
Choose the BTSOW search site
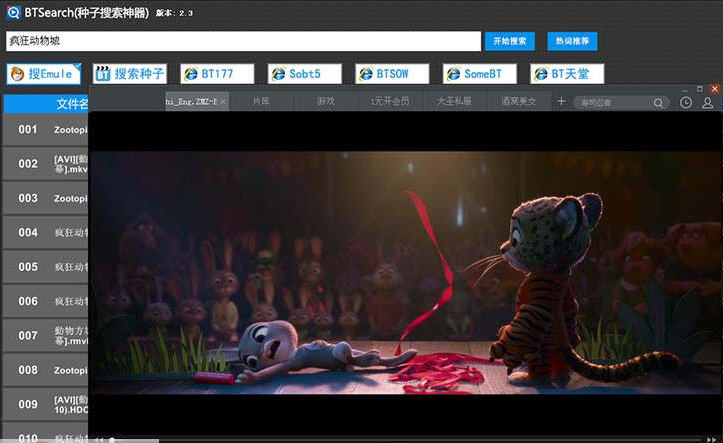(x=392, y=74)
